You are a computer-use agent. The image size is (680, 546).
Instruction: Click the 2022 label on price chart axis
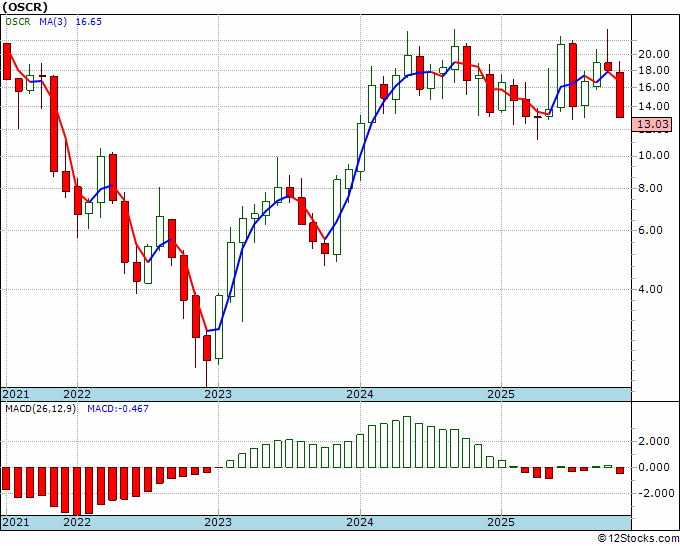[77, 394]
